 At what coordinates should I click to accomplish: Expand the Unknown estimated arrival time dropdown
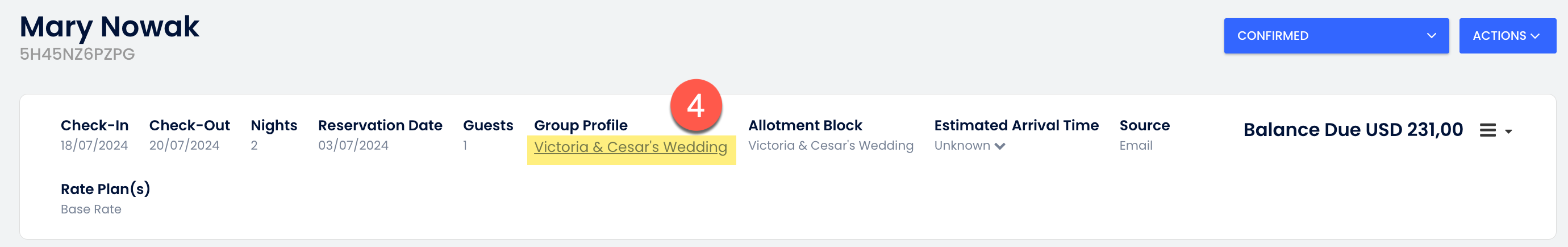coord(969,146)
